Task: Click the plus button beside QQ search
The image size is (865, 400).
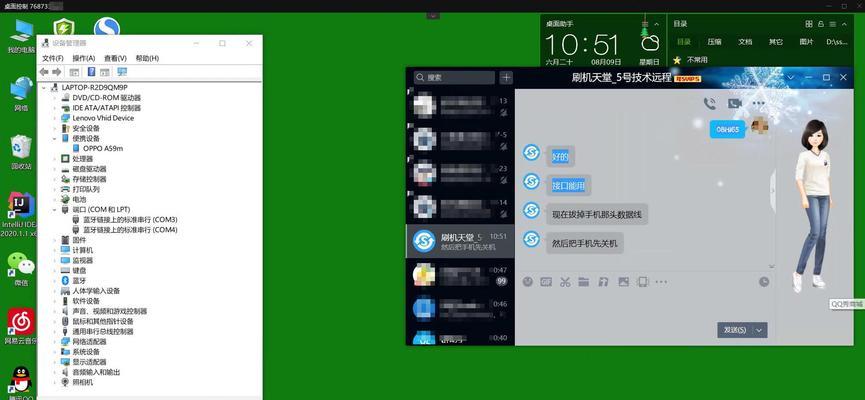Action: (506, 78)
